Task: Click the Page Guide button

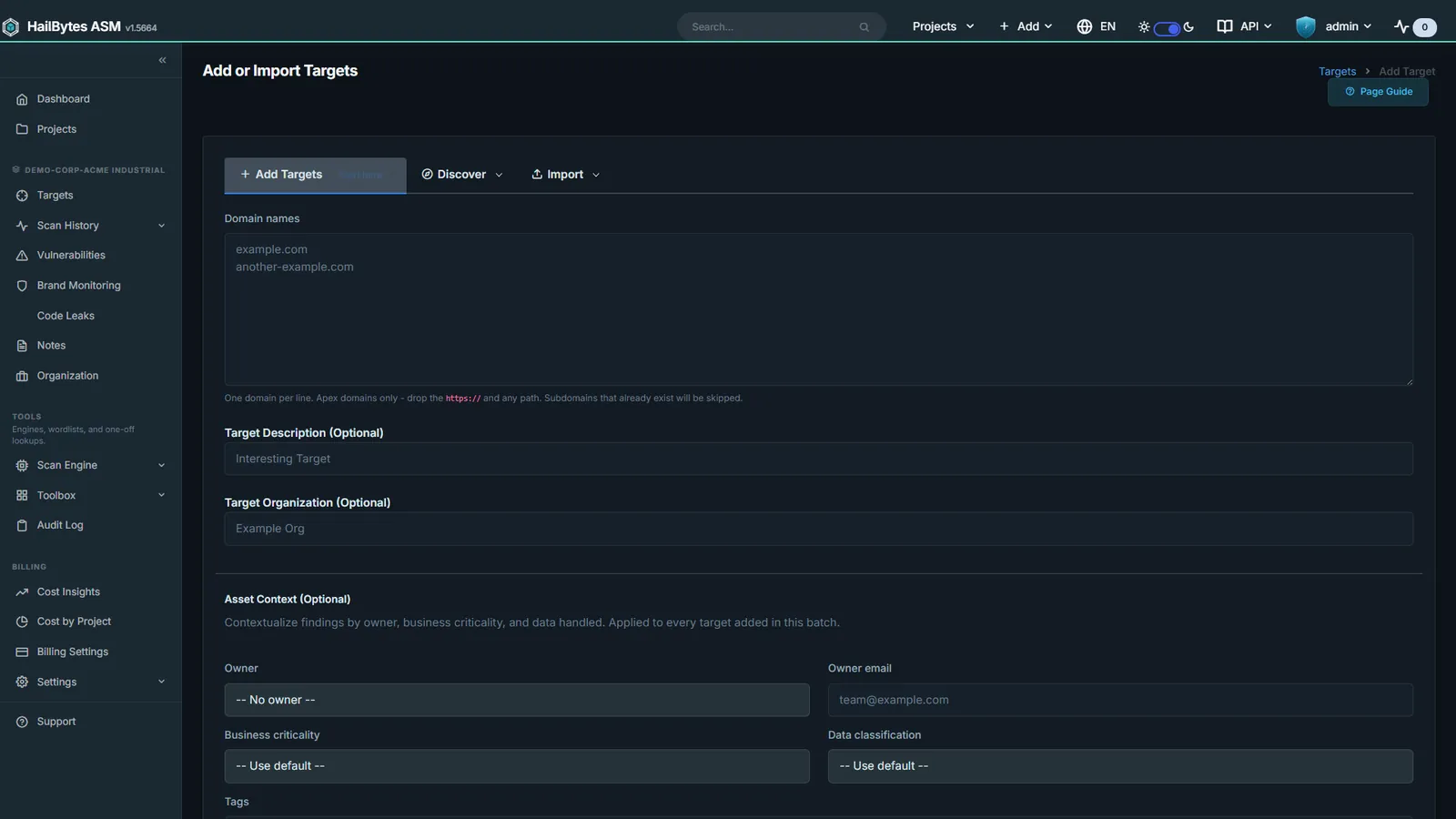Action: pyautogui.click(x=1378, y=92)
